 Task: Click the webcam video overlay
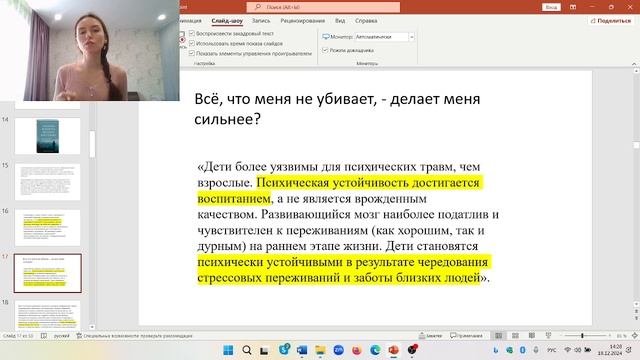coord(89,50)
